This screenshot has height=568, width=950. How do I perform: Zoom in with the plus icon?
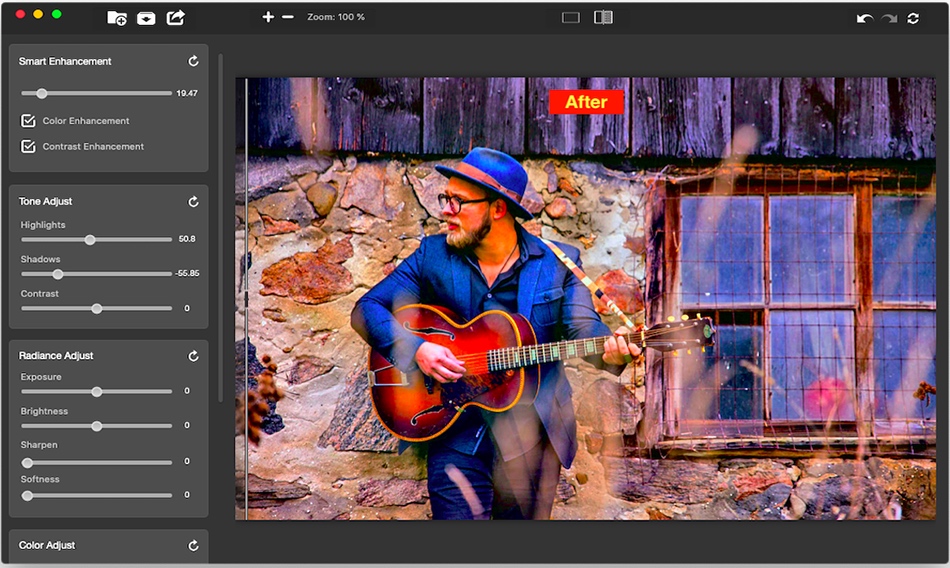coord(268,17)
